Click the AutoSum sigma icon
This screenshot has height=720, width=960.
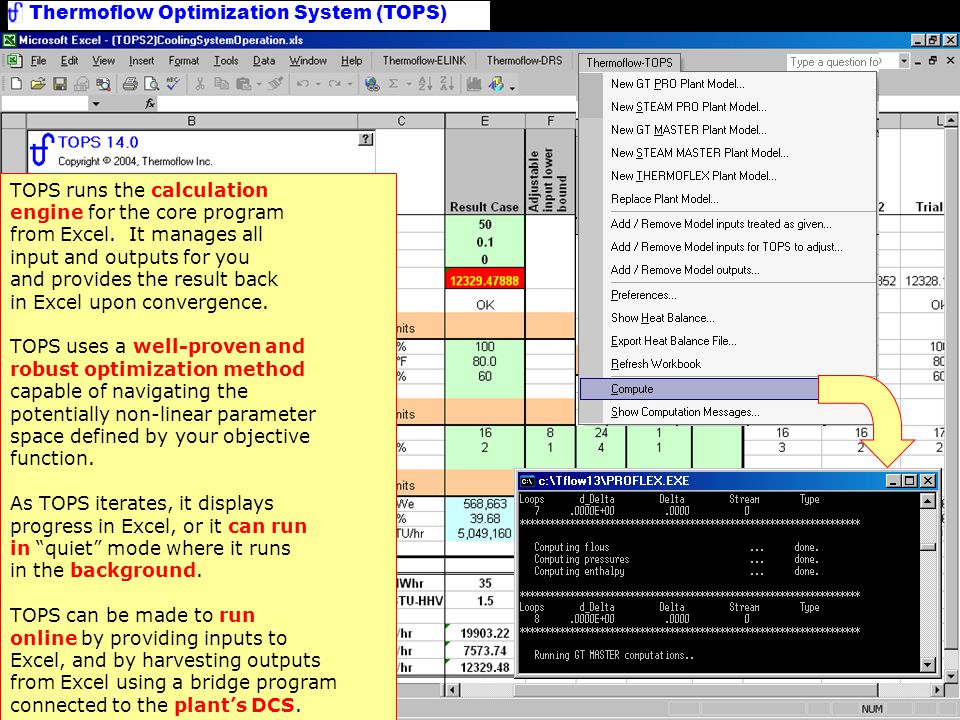pos(394,84)
